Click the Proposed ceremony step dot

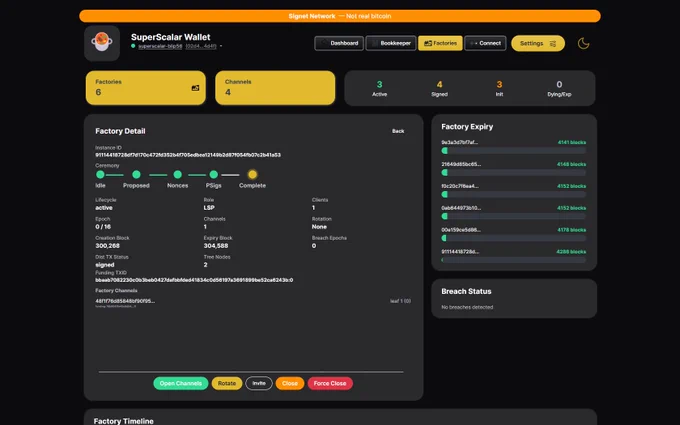point(136,174)
